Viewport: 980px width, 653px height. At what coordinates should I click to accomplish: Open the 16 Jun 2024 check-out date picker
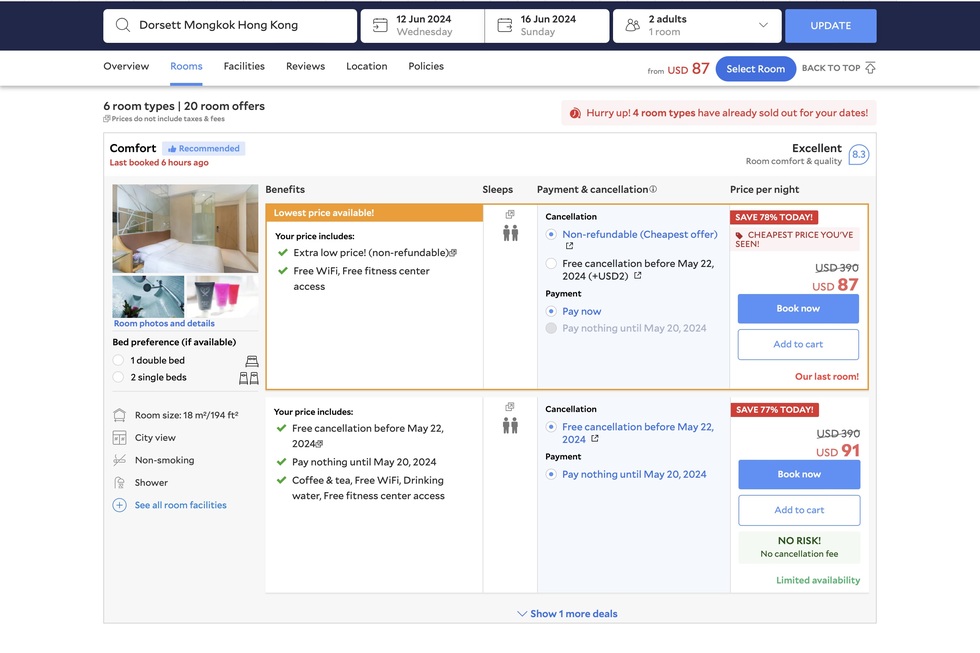point(547,26)
